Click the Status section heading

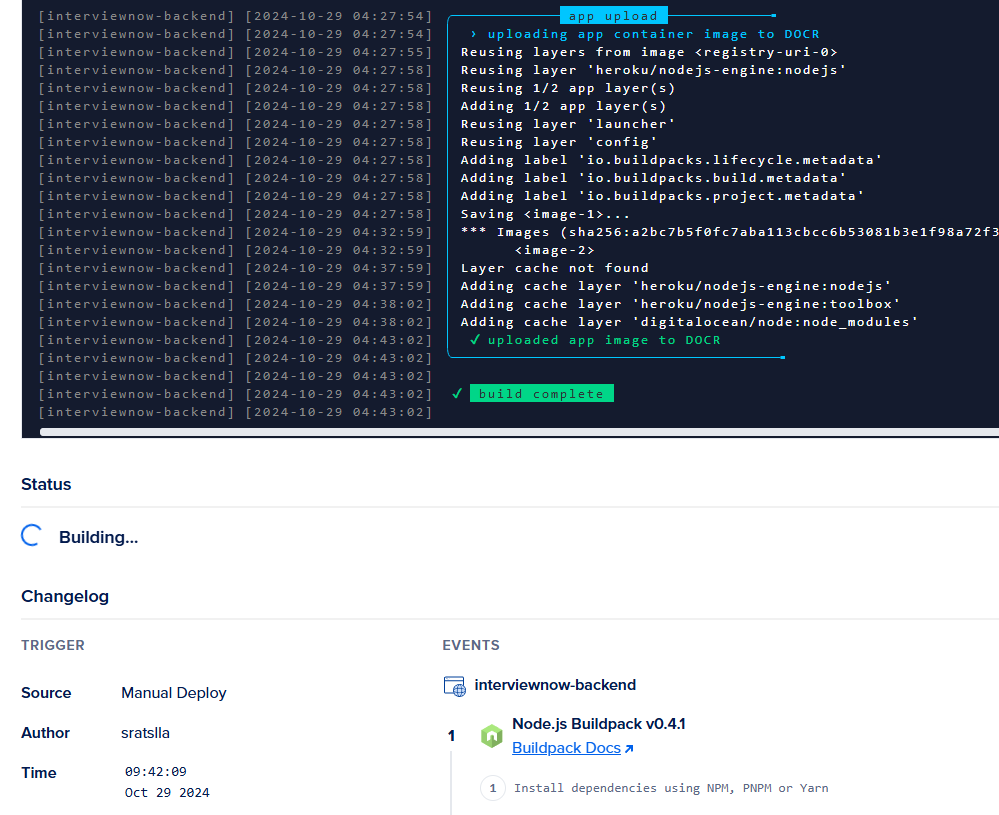46,484
